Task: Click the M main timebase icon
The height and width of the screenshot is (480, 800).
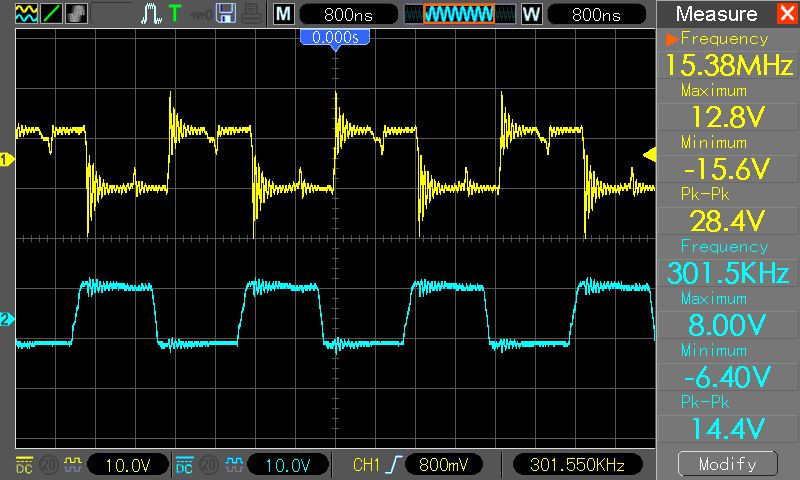Action: click(283, 14)
